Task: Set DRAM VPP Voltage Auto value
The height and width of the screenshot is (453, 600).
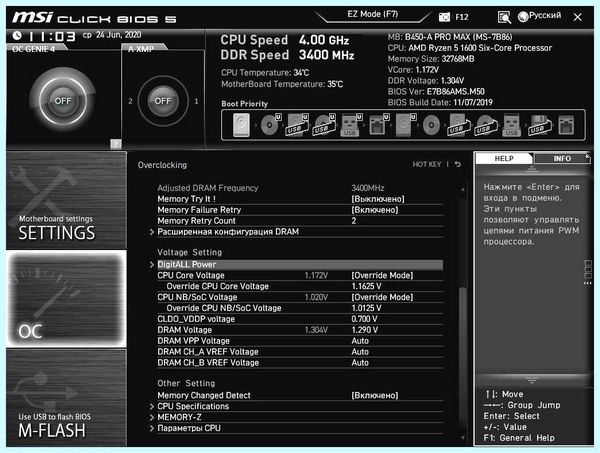Action: click(360, 341)
